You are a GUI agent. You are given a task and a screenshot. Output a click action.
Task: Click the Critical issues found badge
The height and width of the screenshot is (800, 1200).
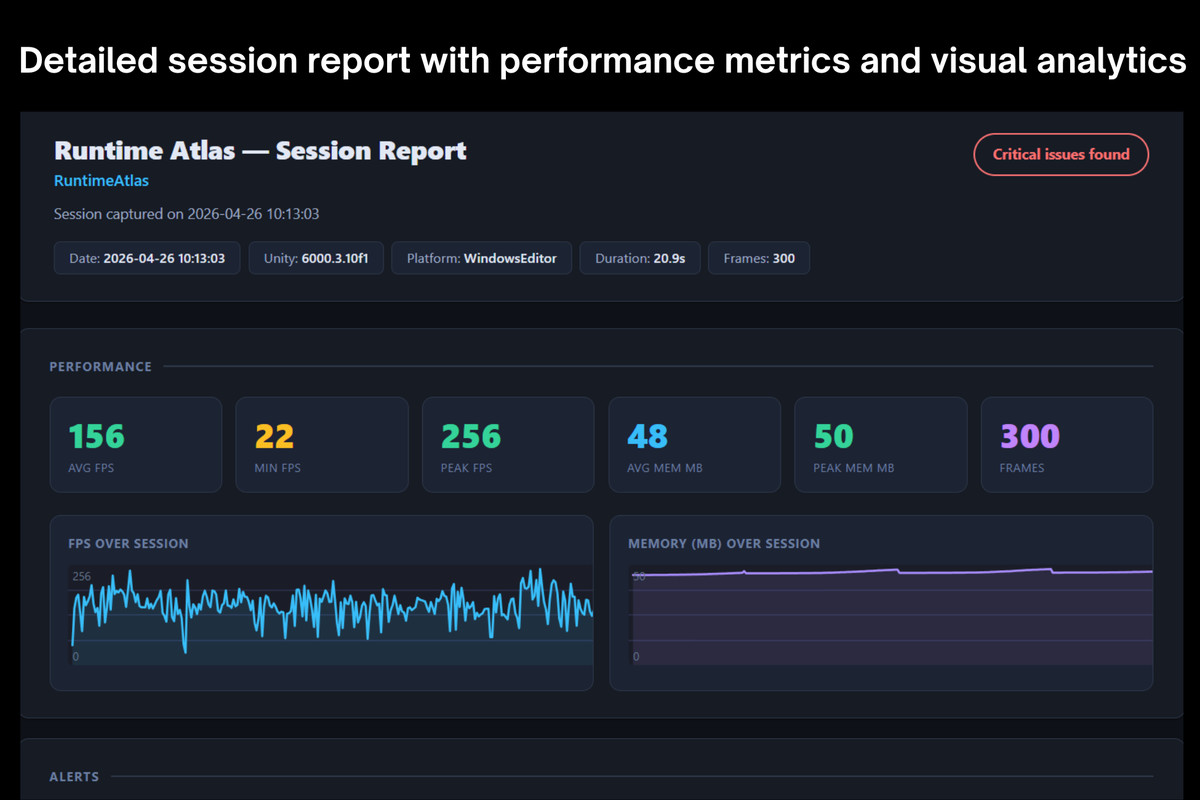pyautogui.click(x=1061, y=154)
